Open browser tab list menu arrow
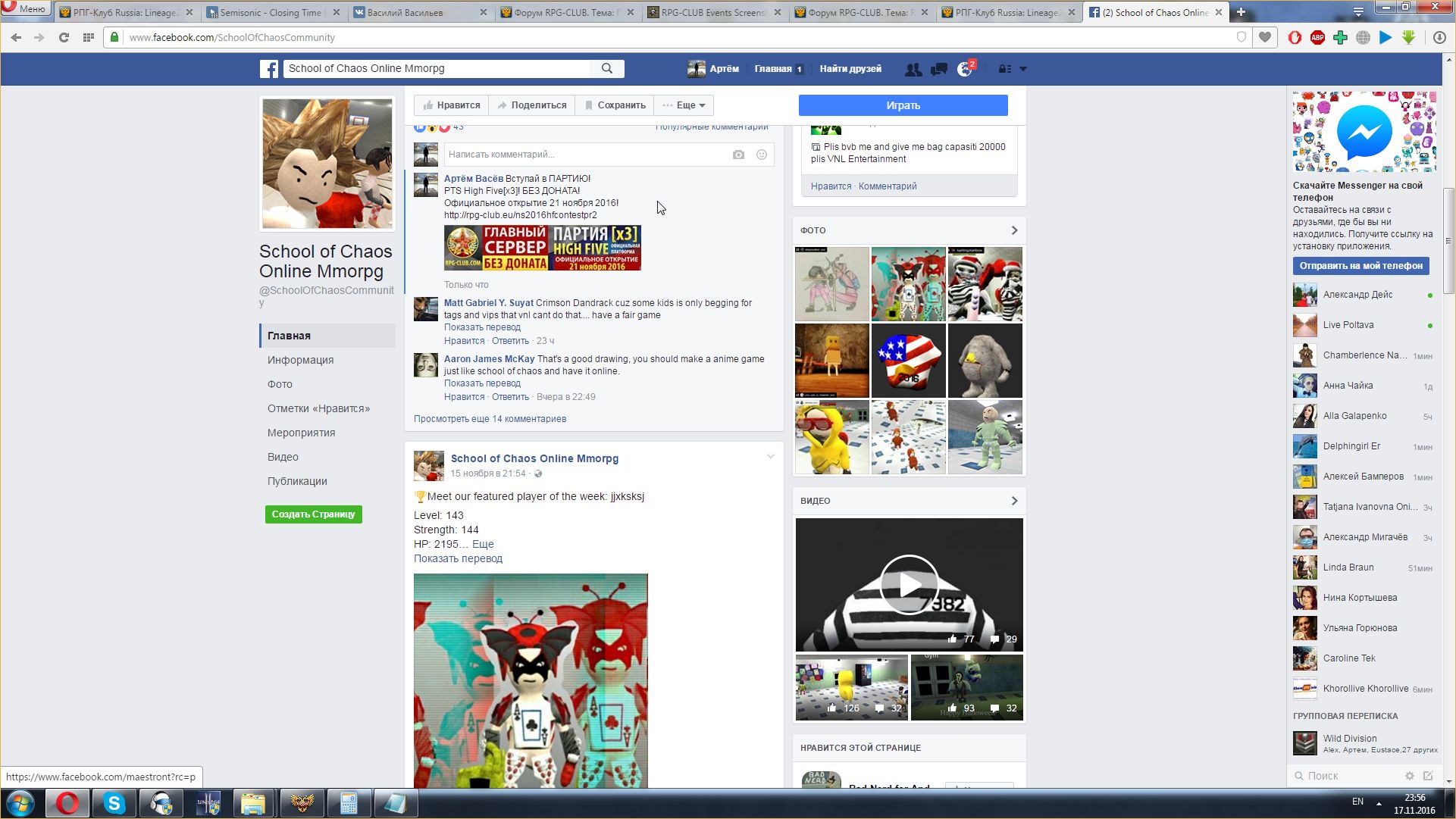The image size is (1456, 819). (x=1358, y=12)
